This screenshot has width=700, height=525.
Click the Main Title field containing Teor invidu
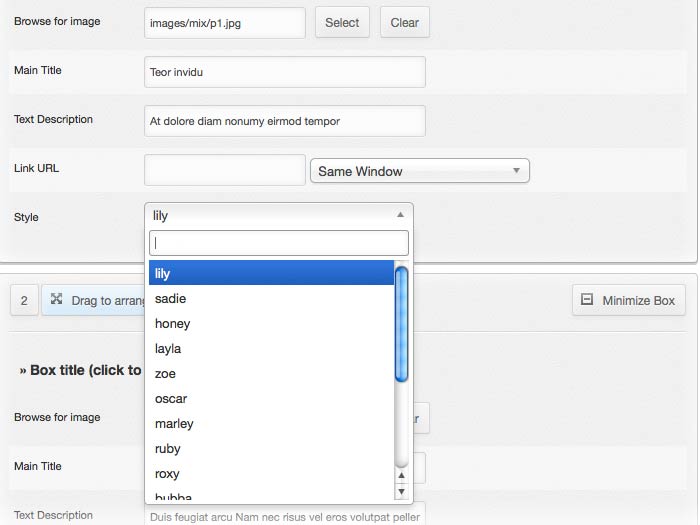tap(284, 72)
